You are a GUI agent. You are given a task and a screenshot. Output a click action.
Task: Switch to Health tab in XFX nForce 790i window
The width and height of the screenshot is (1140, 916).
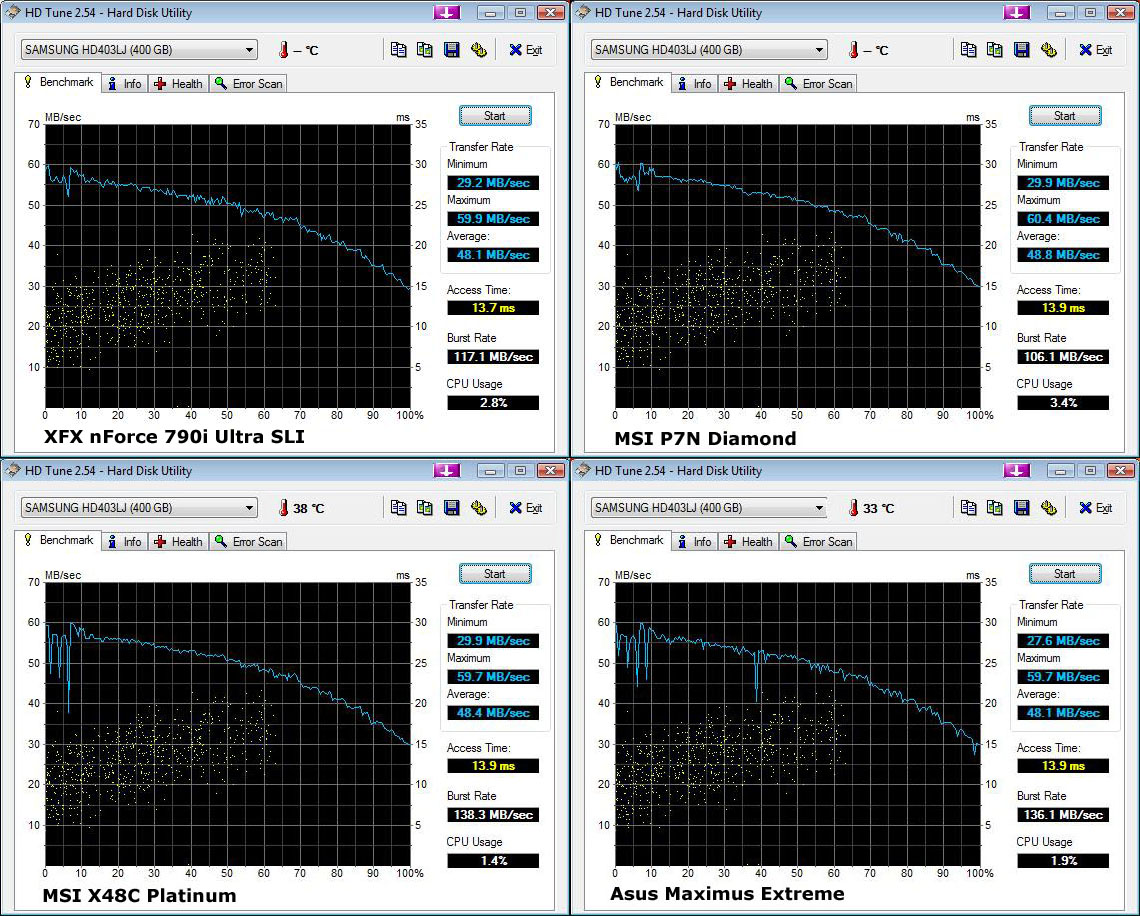pyautogui.click(x=179, y=84)
